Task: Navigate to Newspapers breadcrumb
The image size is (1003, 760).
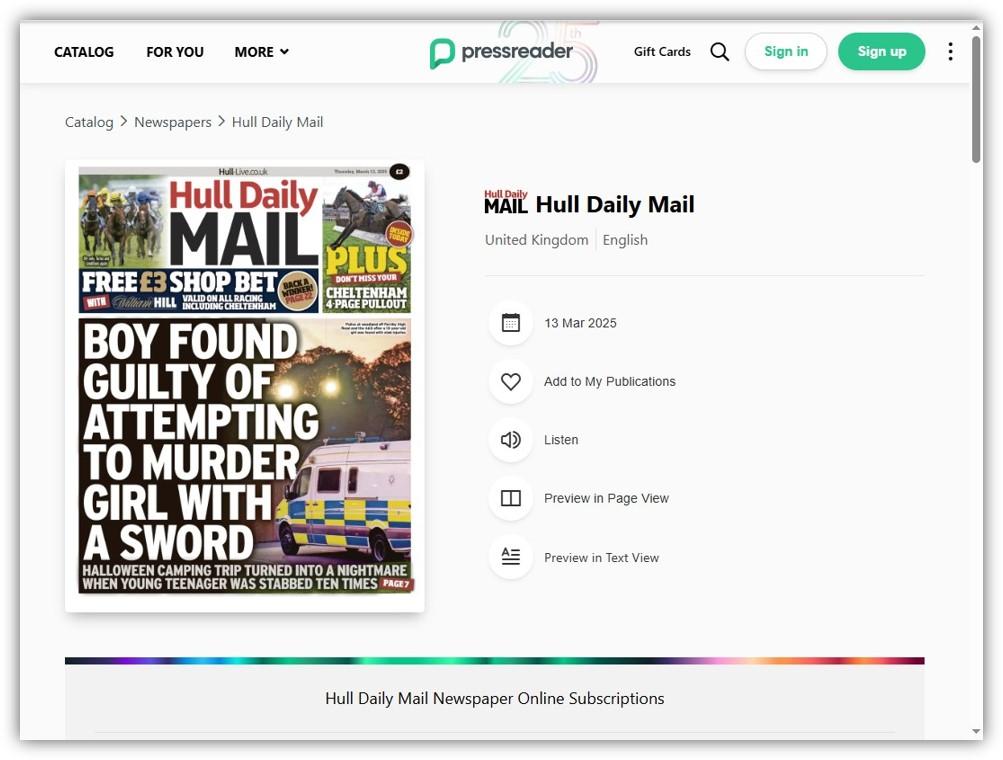Action: 173,122
